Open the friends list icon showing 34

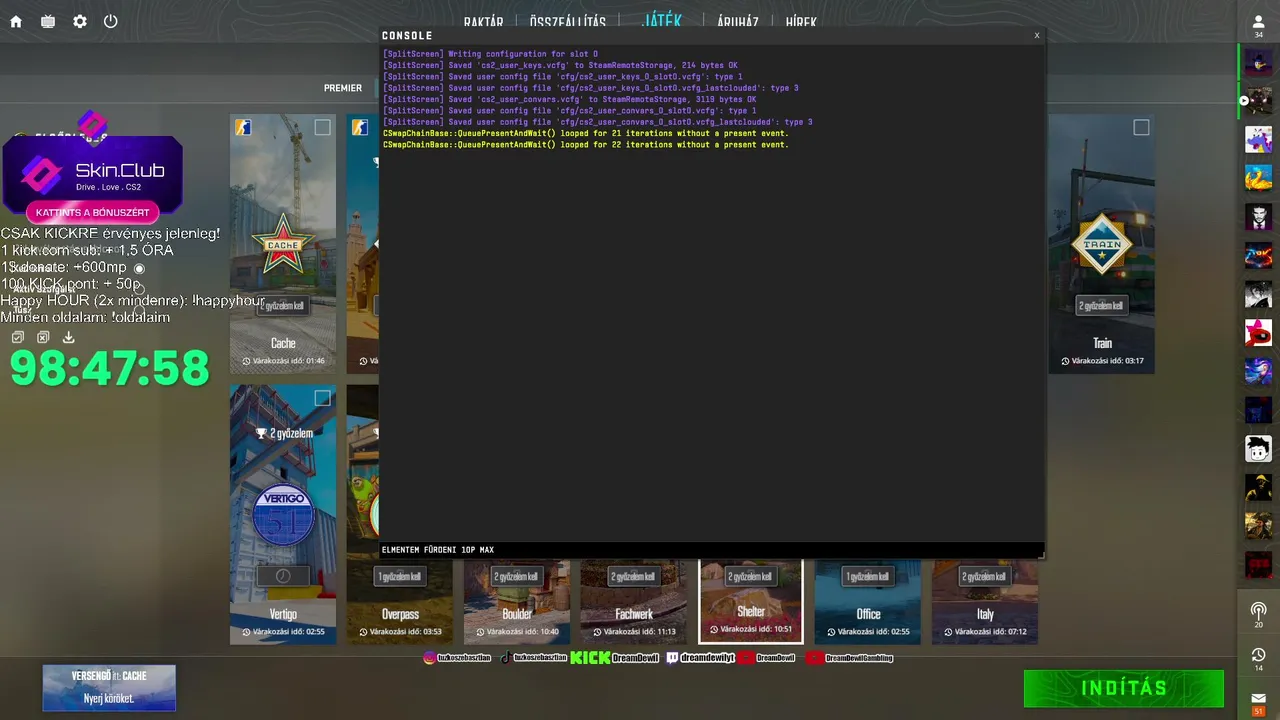pos(1258,26)
